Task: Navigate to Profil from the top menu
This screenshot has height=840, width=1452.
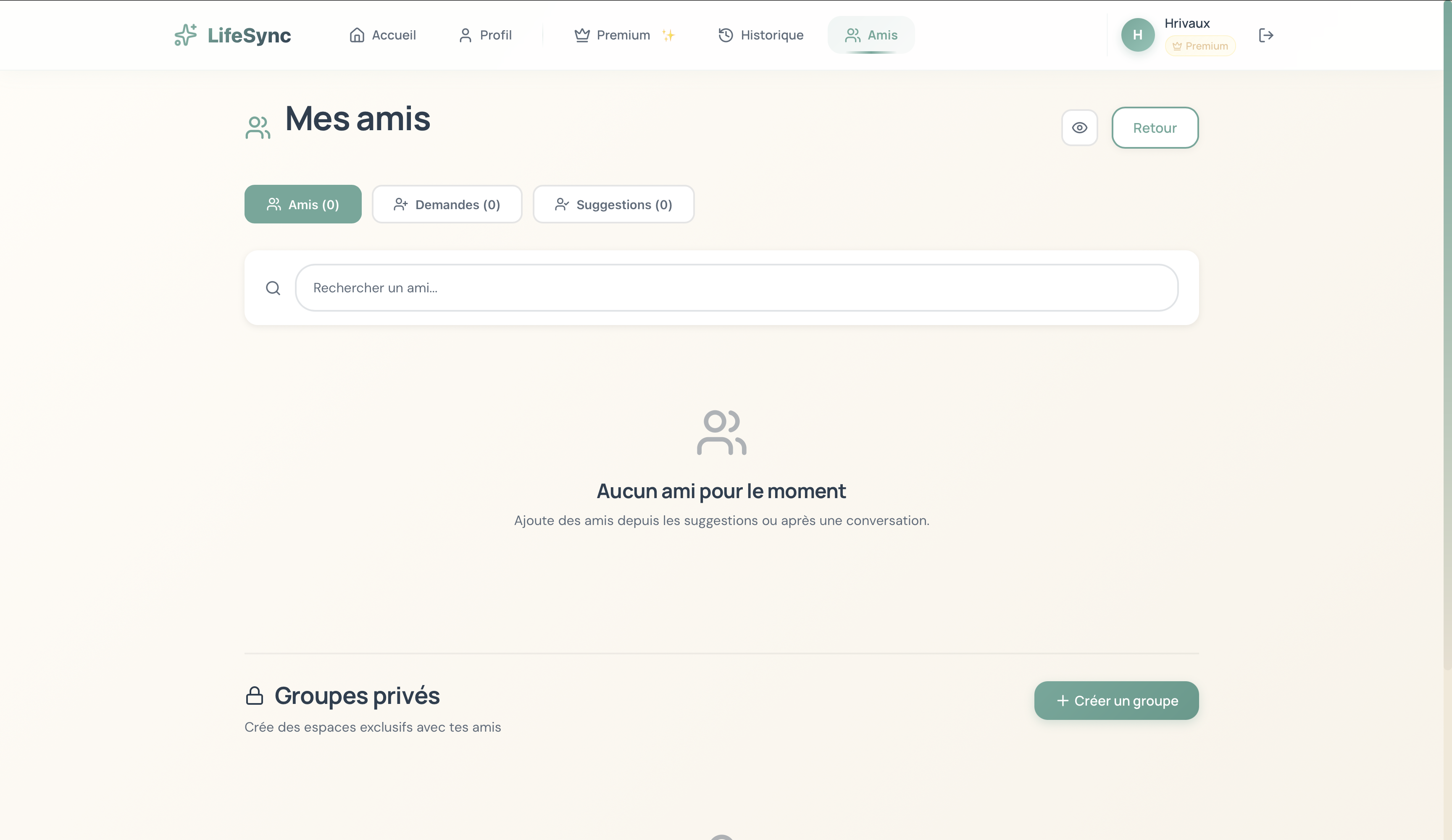Action: click(495, 34)
